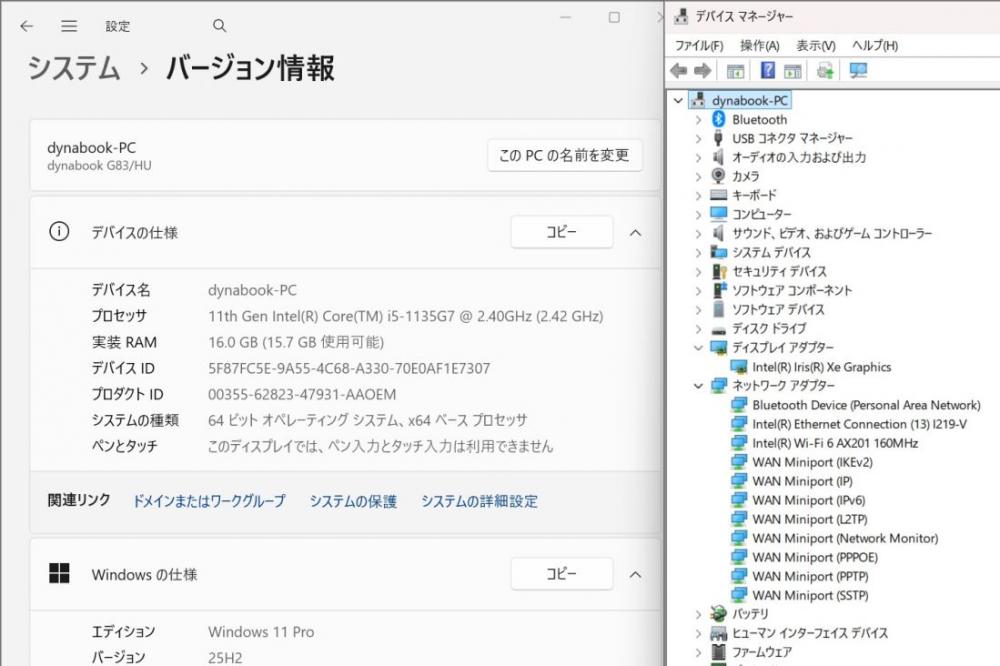The image size is (1000, 666).
Task: Open the 表示(V) menu
Action: pos(815,45)
